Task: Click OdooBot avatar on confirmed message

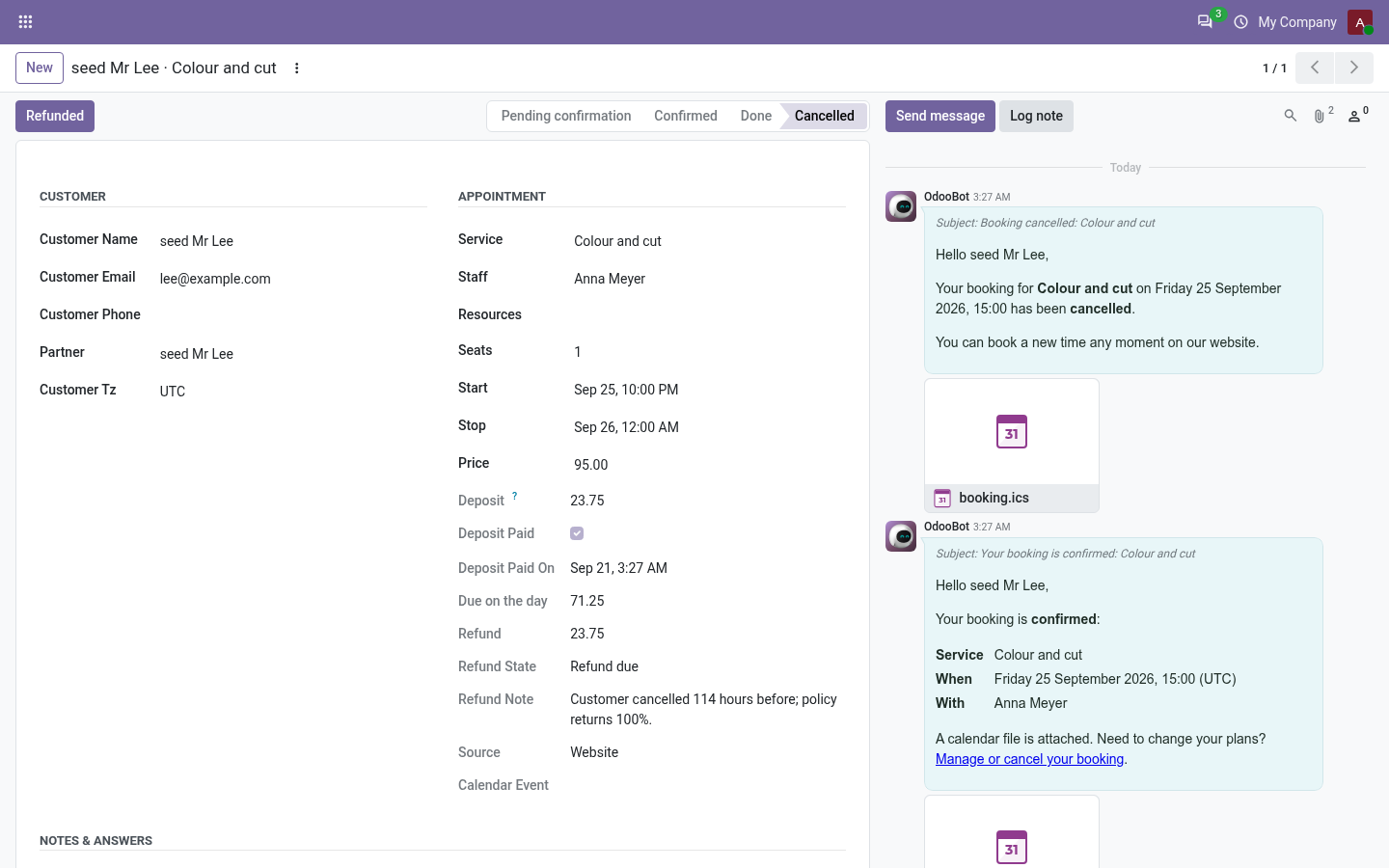Action: [x=901, y=536]
